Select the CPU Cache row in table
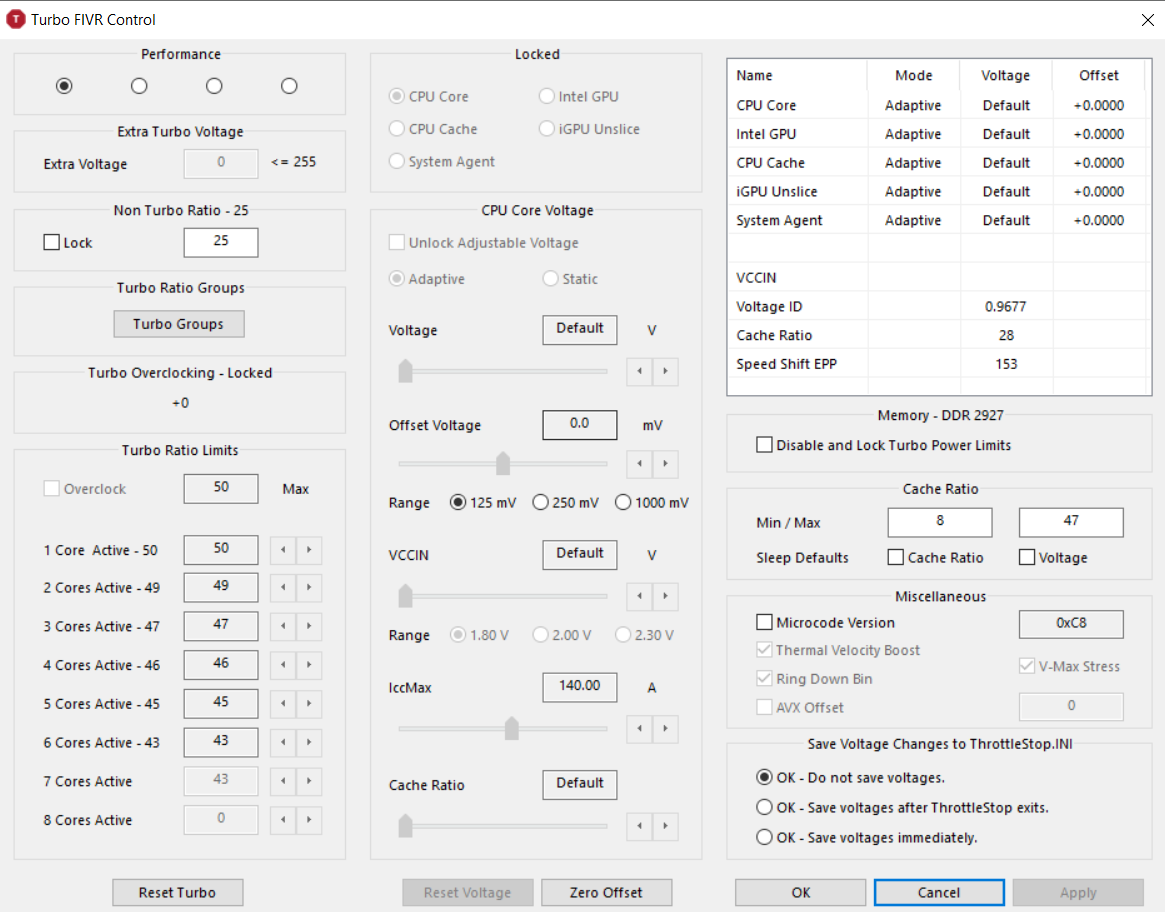1165x912 pixels. click(x=939, y=163)
